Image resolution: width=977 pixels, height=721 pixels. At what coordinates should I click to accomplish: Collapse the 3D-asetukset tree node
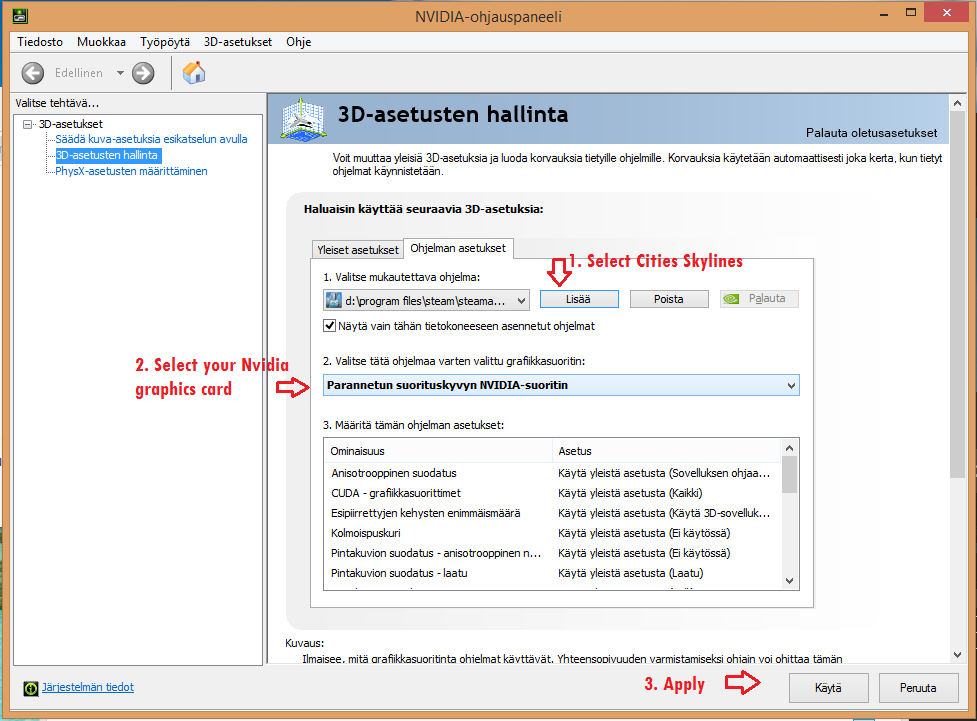[27, 124]
